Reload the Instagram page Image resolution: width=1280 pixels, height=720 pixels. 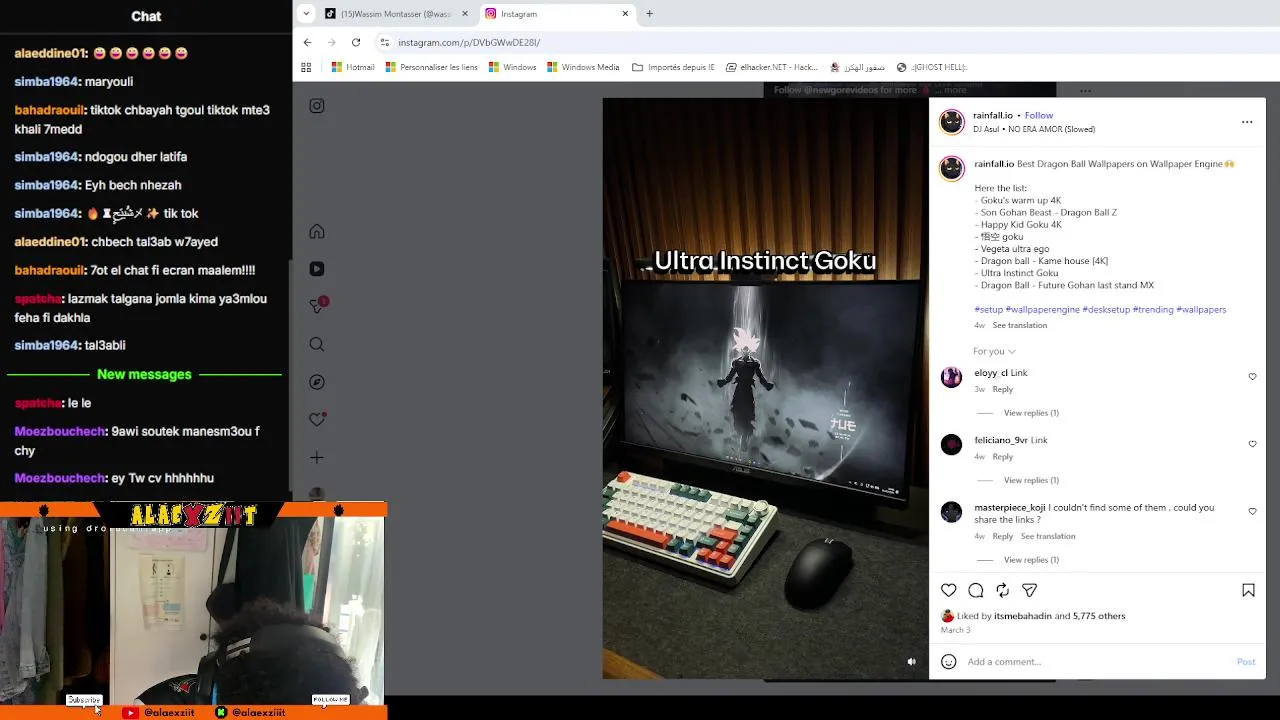pyautogui.click(x=356, y=42)
